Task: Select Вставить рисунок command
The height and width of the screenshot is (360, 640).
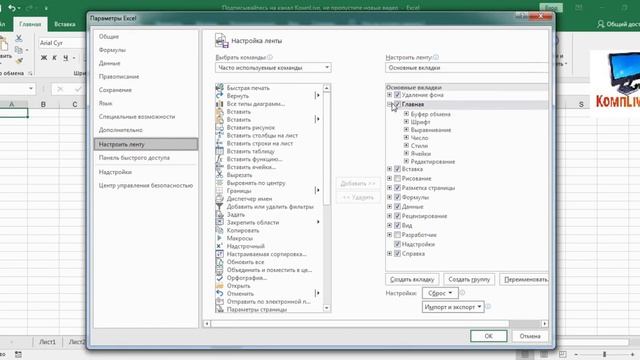Action: coord(269,127)
